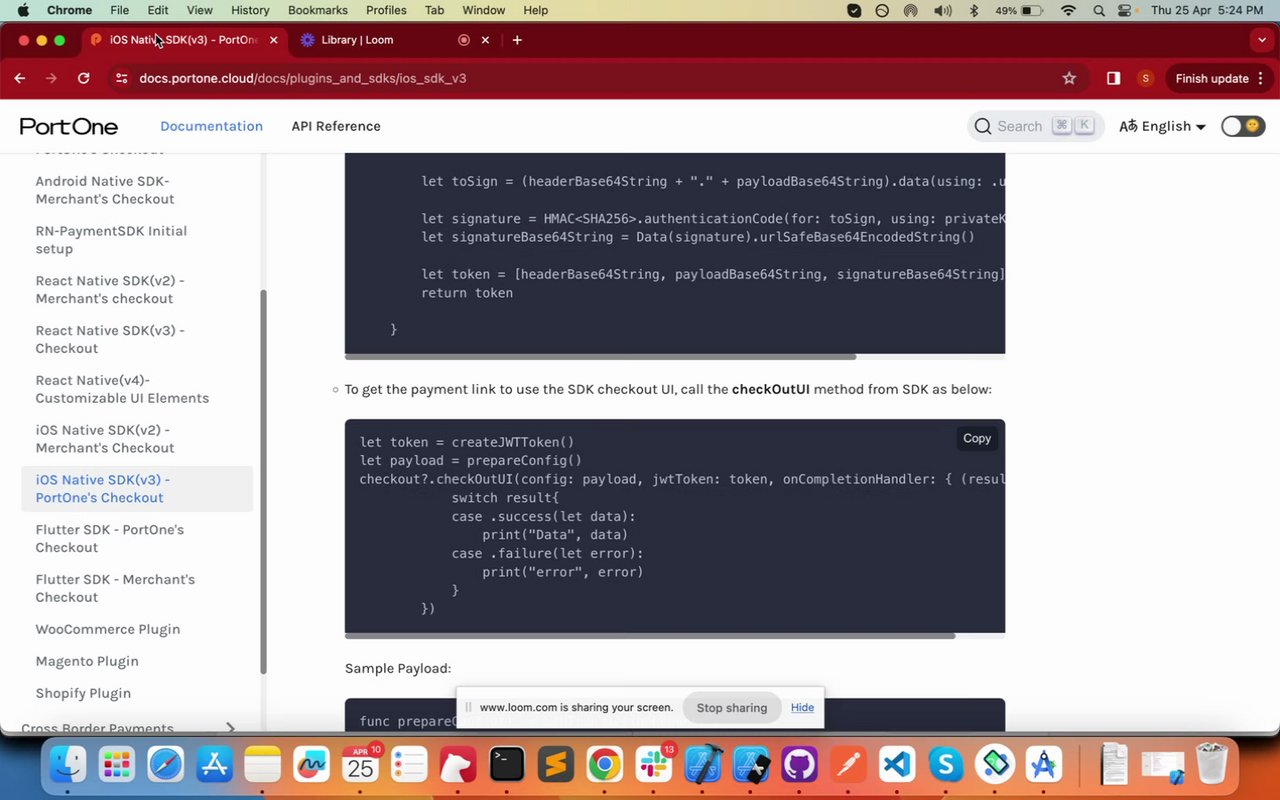This screenshot has width=1280, height=800.
Task: Click the JWT code block horizontal scrollbar
Action: tap(600, 356)
